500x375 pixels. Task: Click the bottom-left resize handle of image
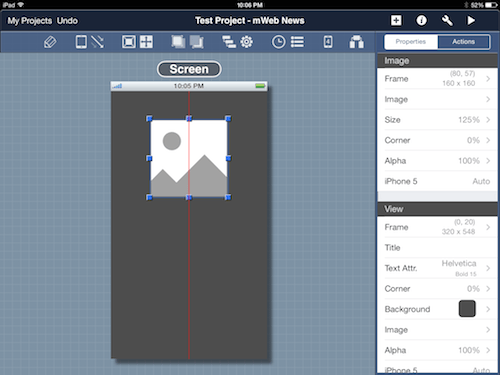pyautogui.click(x=149, y=197)
